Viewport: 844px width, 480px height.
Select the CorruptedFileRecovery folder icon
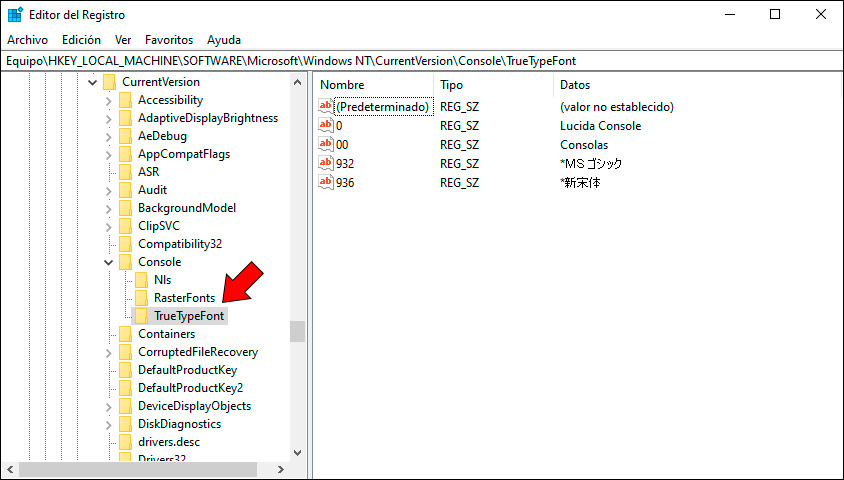(x=125, y=352)
